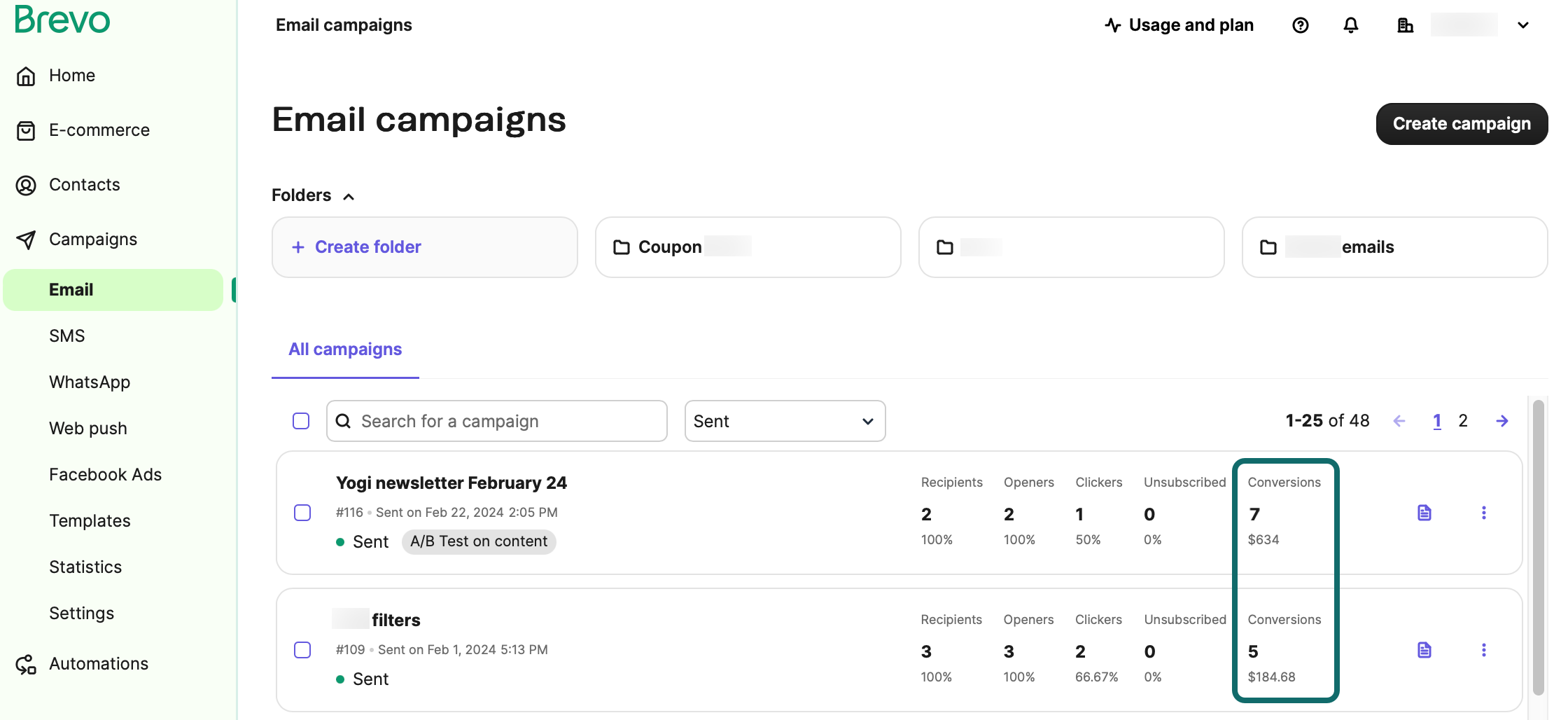This screenshot has width=1568, height=720.
Task: Expand the account dropdown chevron
Action: click(1522, 26)
